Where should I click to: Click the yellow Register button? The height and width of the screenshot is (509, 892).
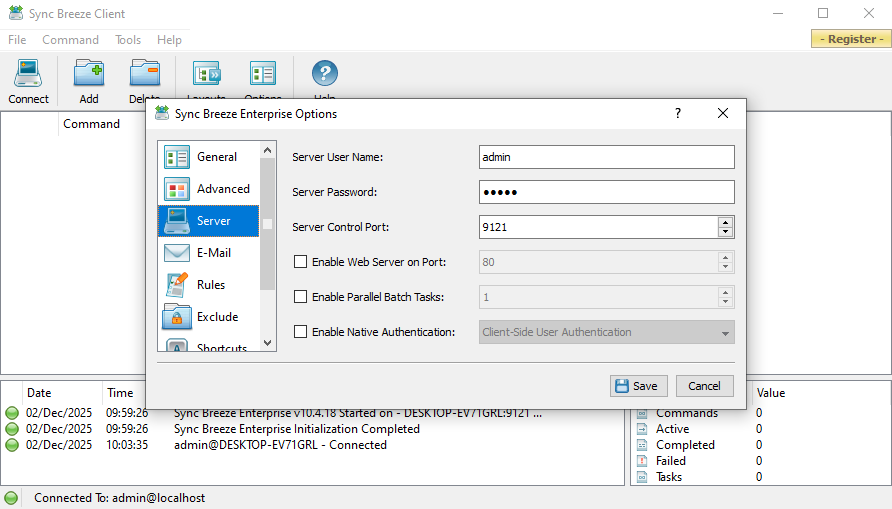(x=848, y=39)
